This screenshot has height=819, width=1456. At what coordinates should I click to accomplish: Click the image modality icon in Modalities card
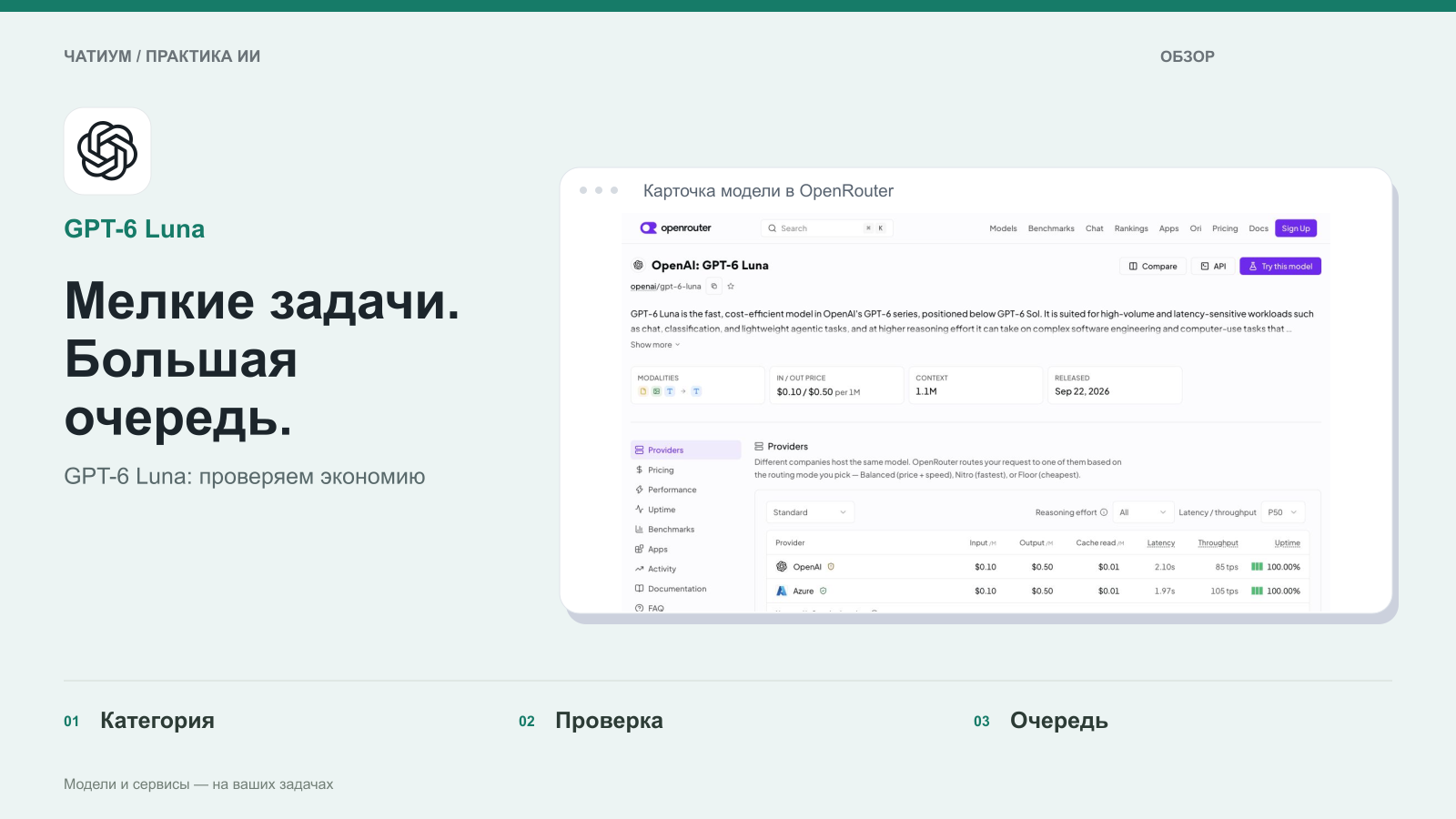tap(656, 391)
